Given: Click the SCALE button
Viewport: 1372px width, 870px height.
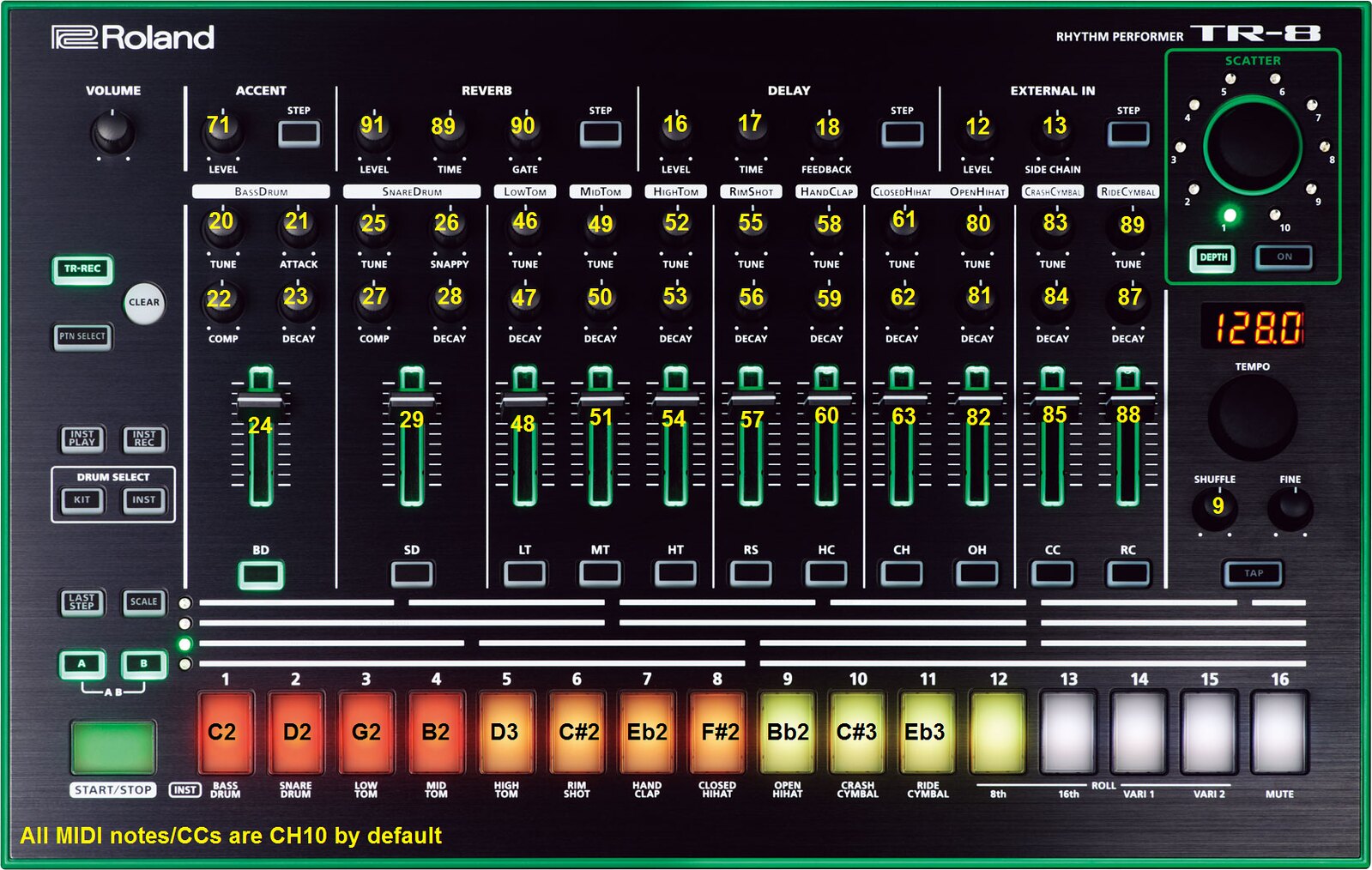Looking at the screenshot, I should pos(144,602).
